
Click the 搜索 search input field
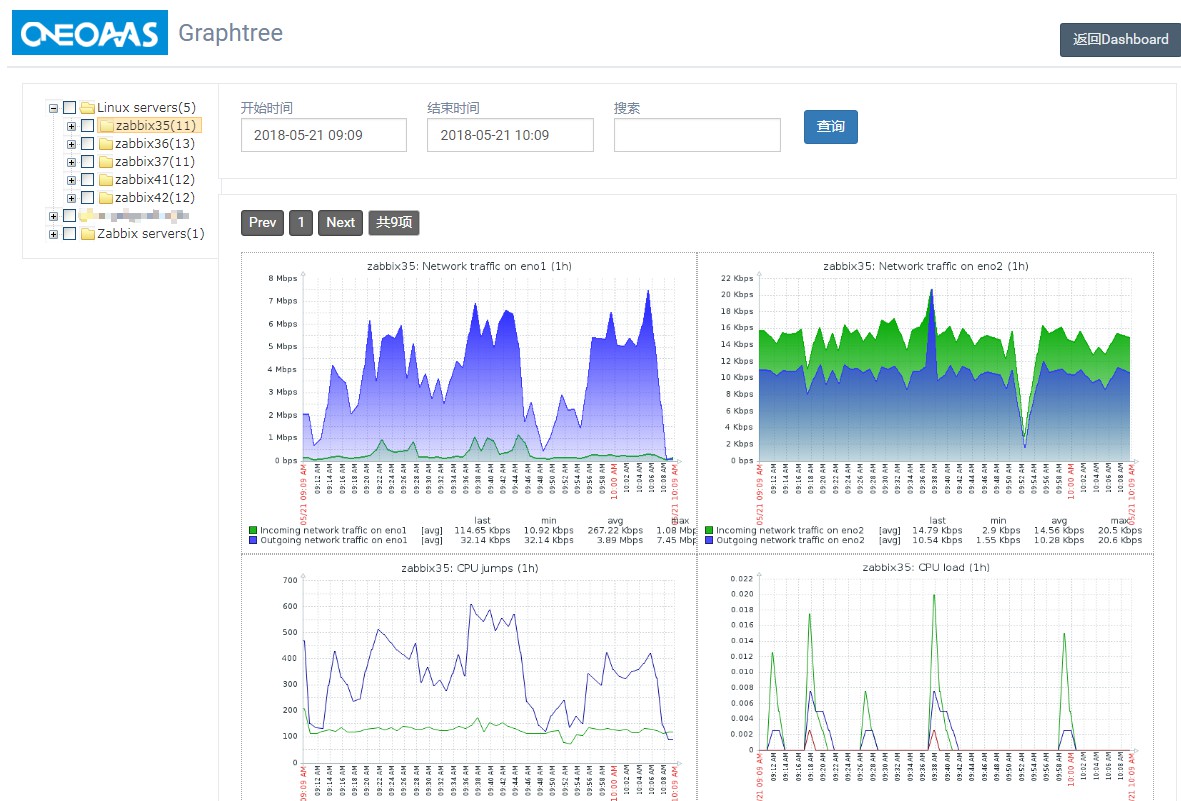click(x=697, y=135)
